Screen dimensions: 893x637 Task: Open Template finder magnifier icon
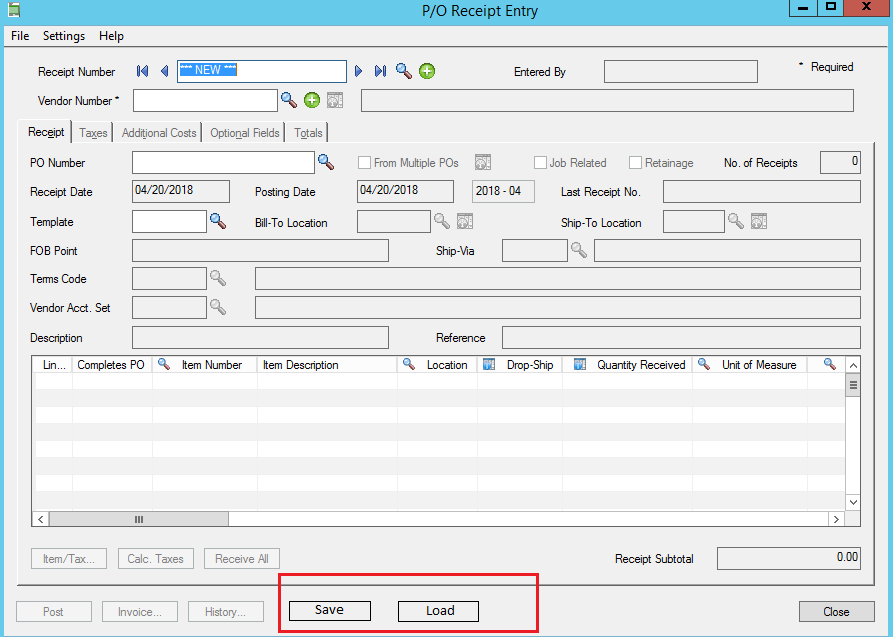pyautogui.click(x=218, y=221)
